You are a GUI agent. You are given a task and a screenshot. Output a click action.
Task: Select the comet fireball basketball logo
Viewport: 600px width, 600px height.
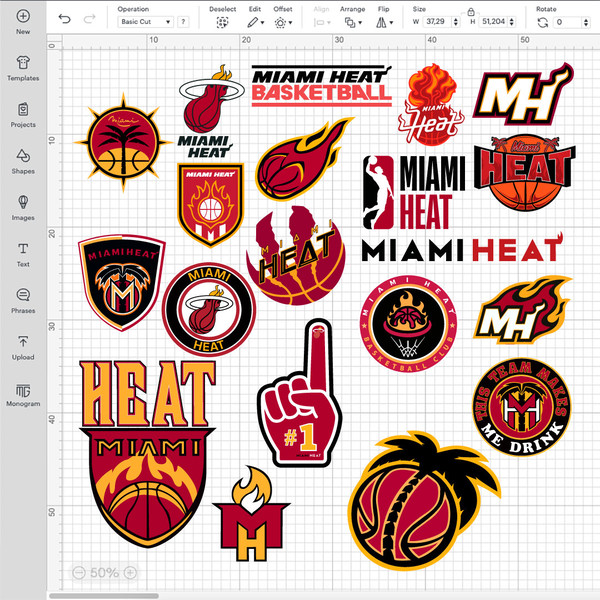coord(304,159)
